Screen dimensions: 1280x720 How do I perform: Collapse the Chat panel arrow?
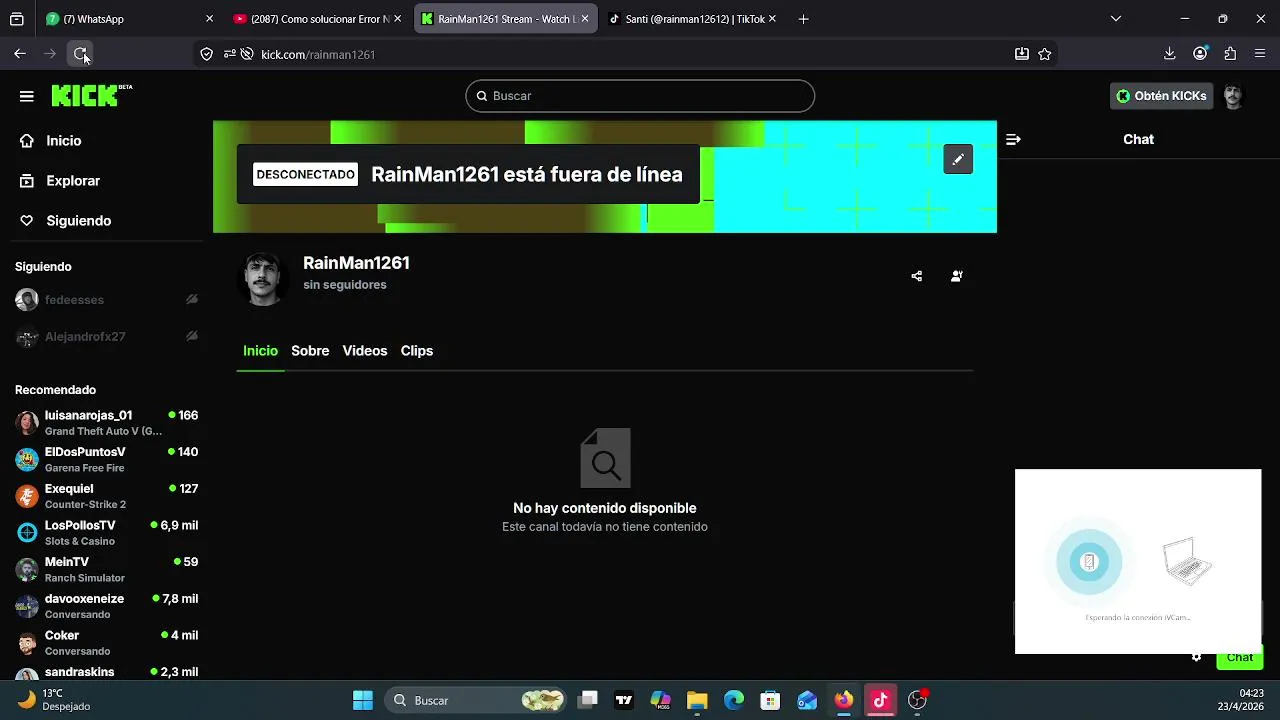(1013, 139)
